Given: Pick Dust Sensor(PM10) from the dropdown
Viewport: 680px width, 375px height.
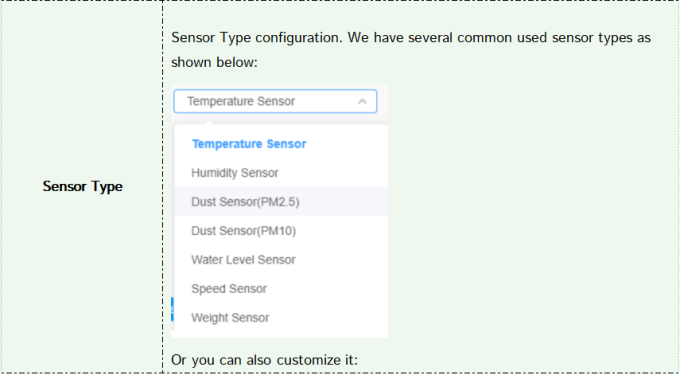Looking at the screenshot, I should point(281,231).
